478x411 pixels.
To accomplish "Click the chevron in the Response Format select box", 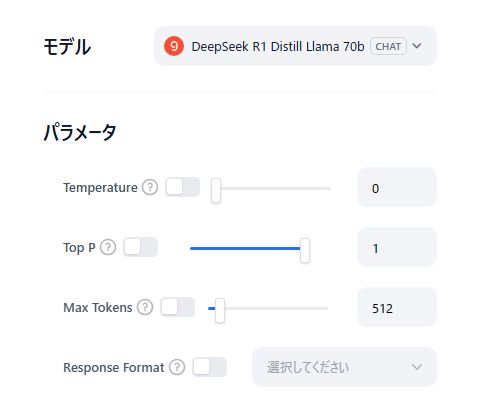I will (417, 367).
